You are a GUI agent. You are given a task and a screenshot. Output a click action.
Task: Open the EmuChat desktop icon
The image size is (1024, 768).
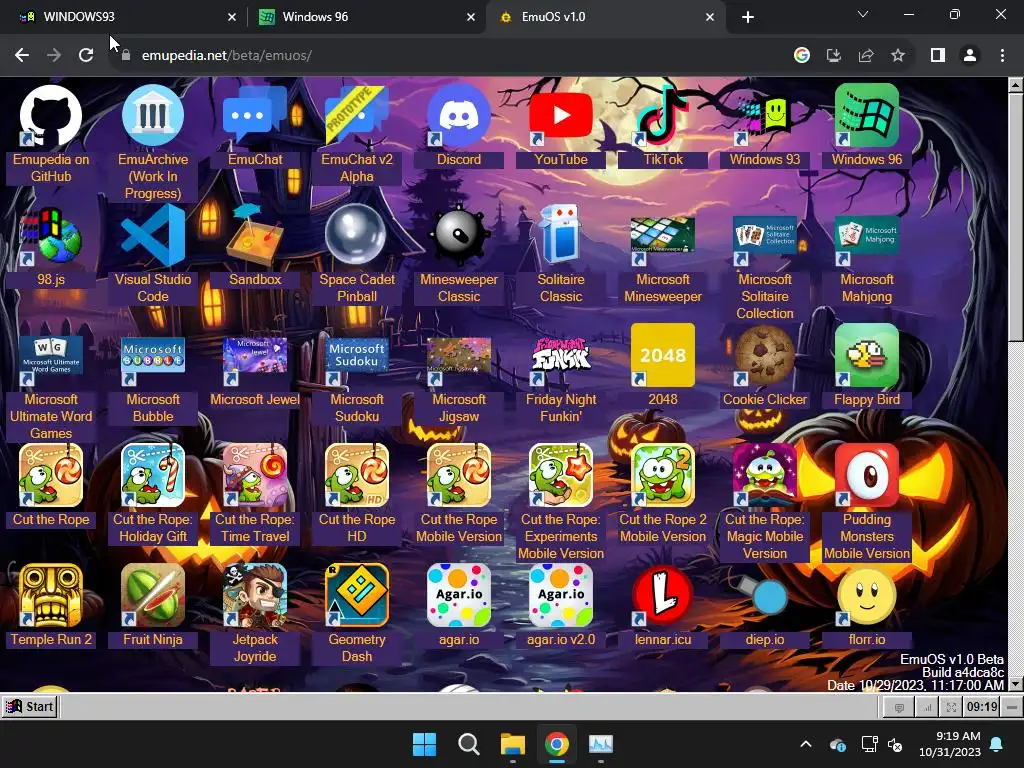[255, 116]
